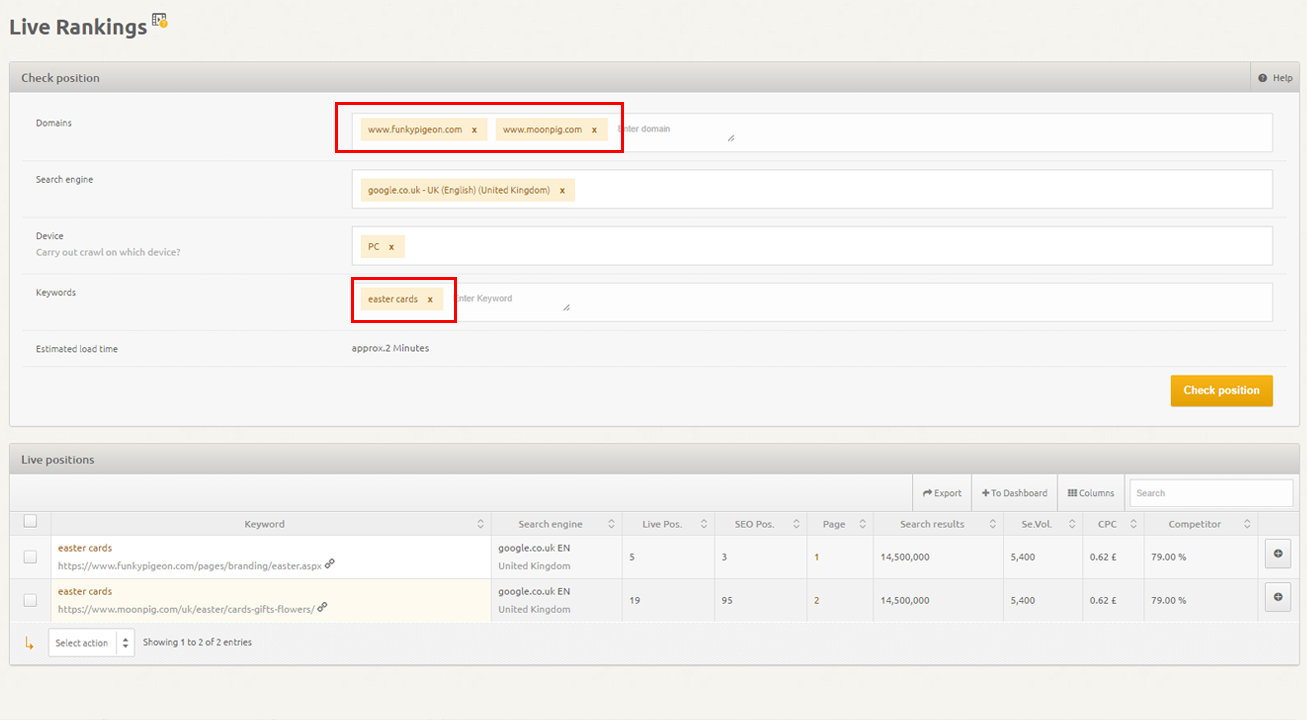Click SEO Pos. value 95

click(x=727, y=600)
